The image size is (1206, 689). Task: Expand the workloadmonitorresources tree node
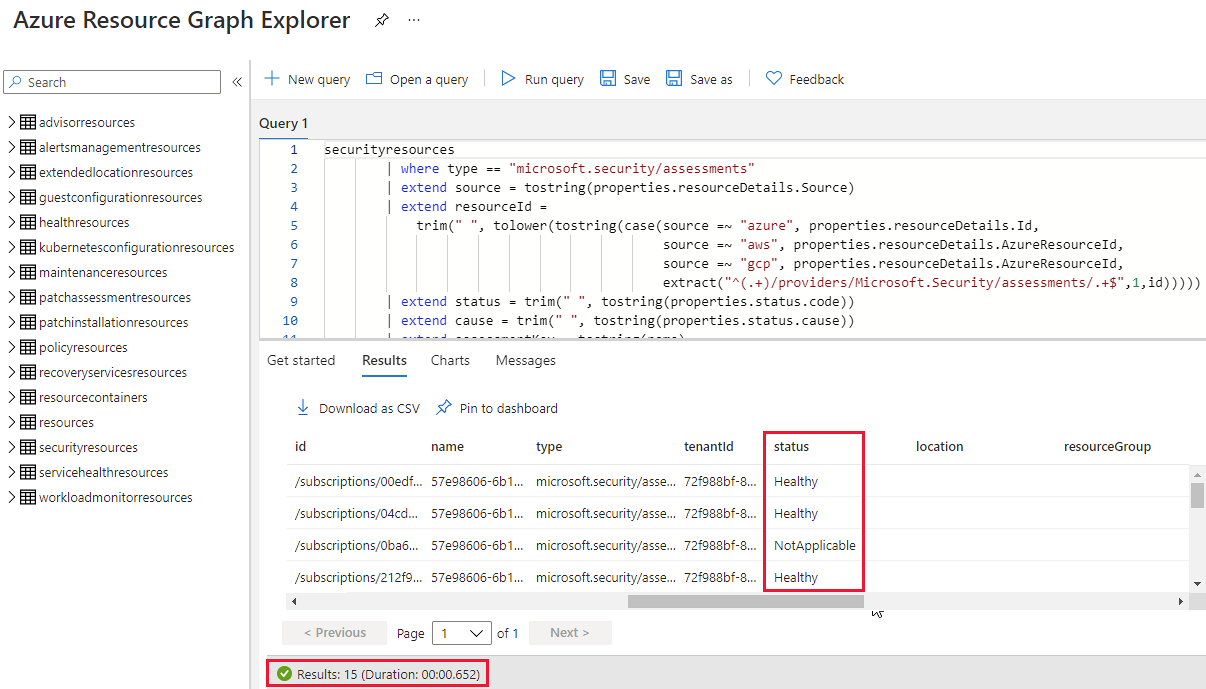click(x=12, y=497)
